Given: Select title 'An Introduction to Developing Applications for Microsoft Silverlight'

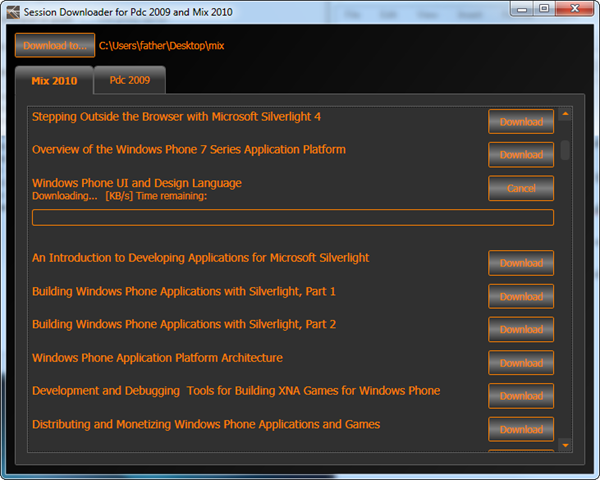Looking at the screenshot, I should [x=201, y=258].
